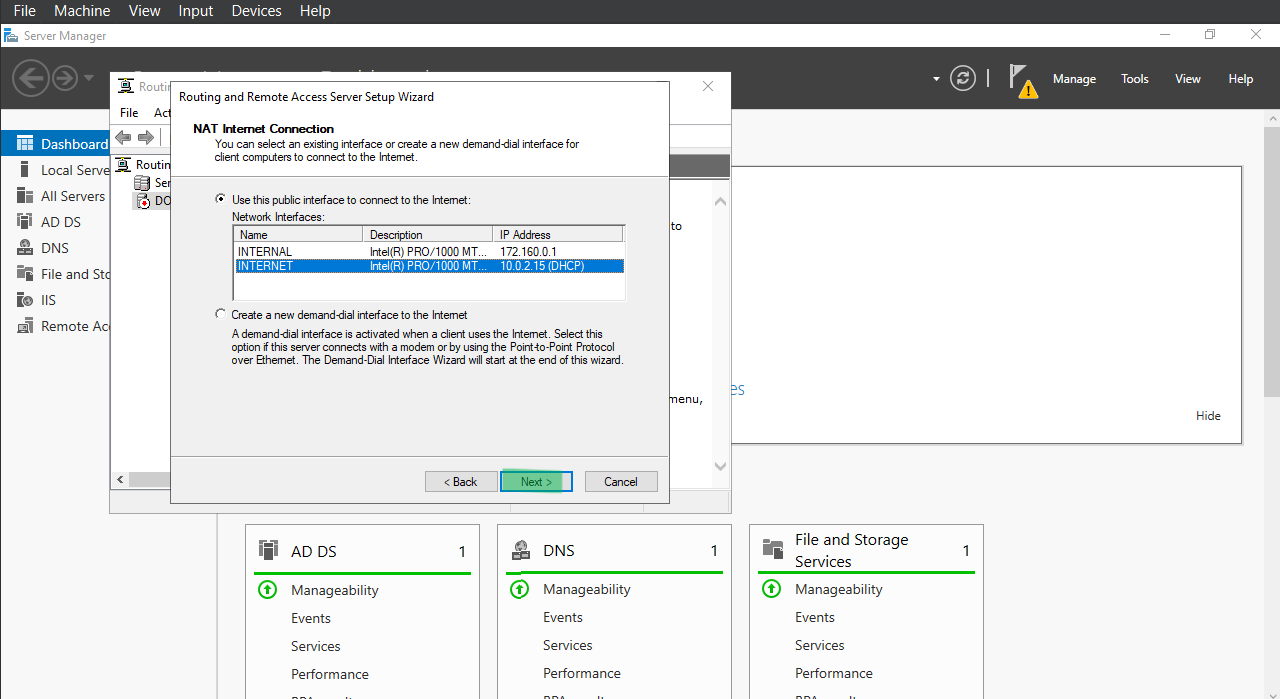
Task: Open Performance in File and Storage tile
Action: pyautogui.click(x=834, y=673)
